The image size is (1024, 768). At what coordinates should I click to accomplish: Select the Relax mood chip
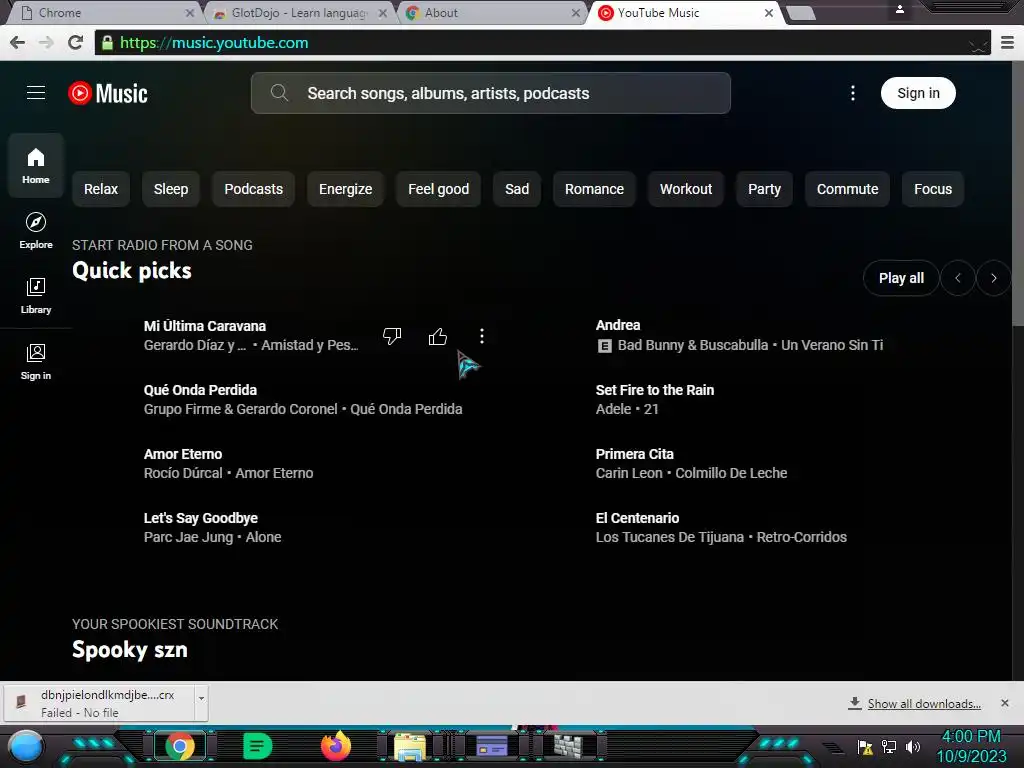click(101, 189)
